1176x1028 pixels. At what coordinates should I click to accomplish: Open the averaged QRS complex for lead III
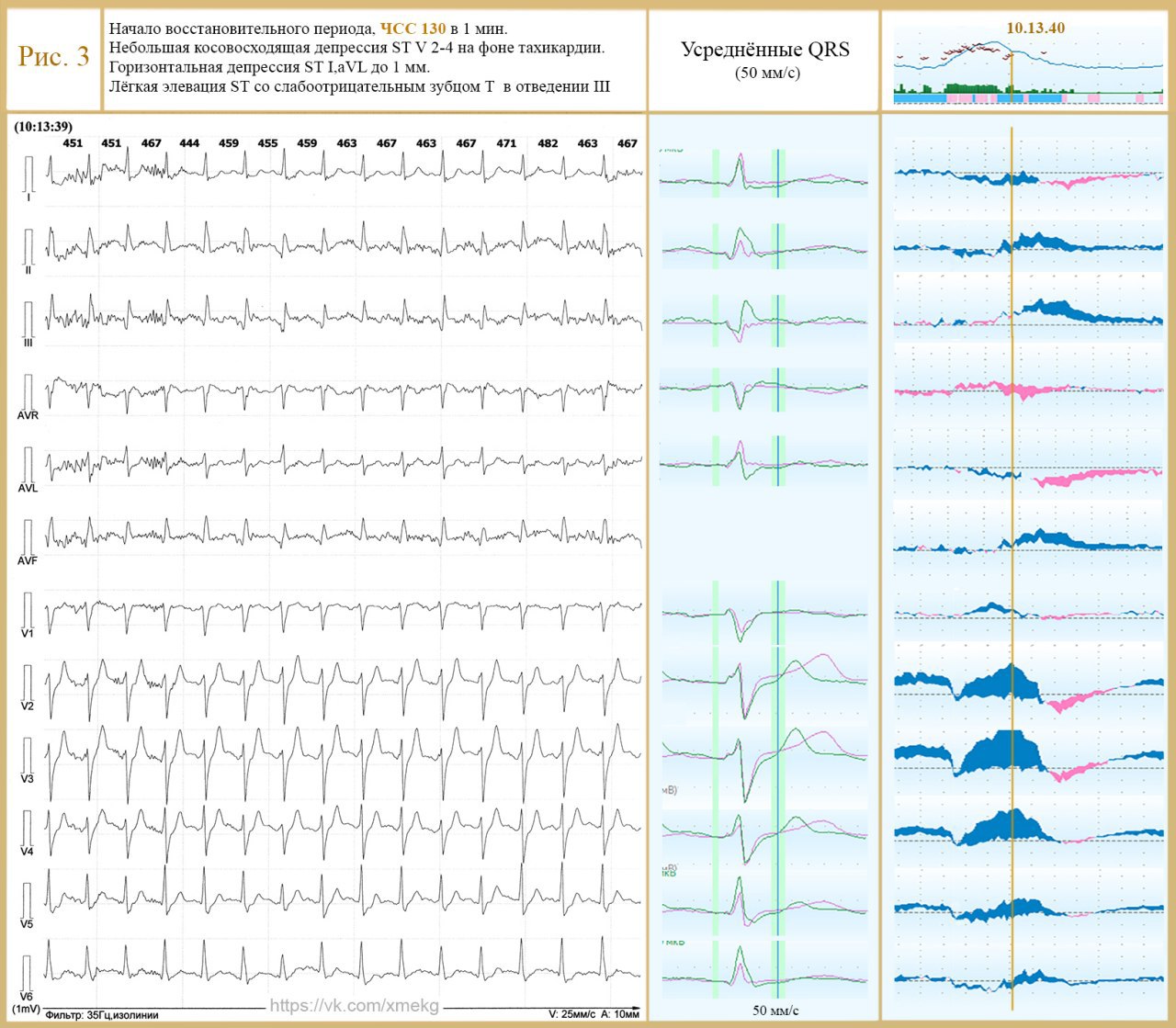(x=763, y=321)
